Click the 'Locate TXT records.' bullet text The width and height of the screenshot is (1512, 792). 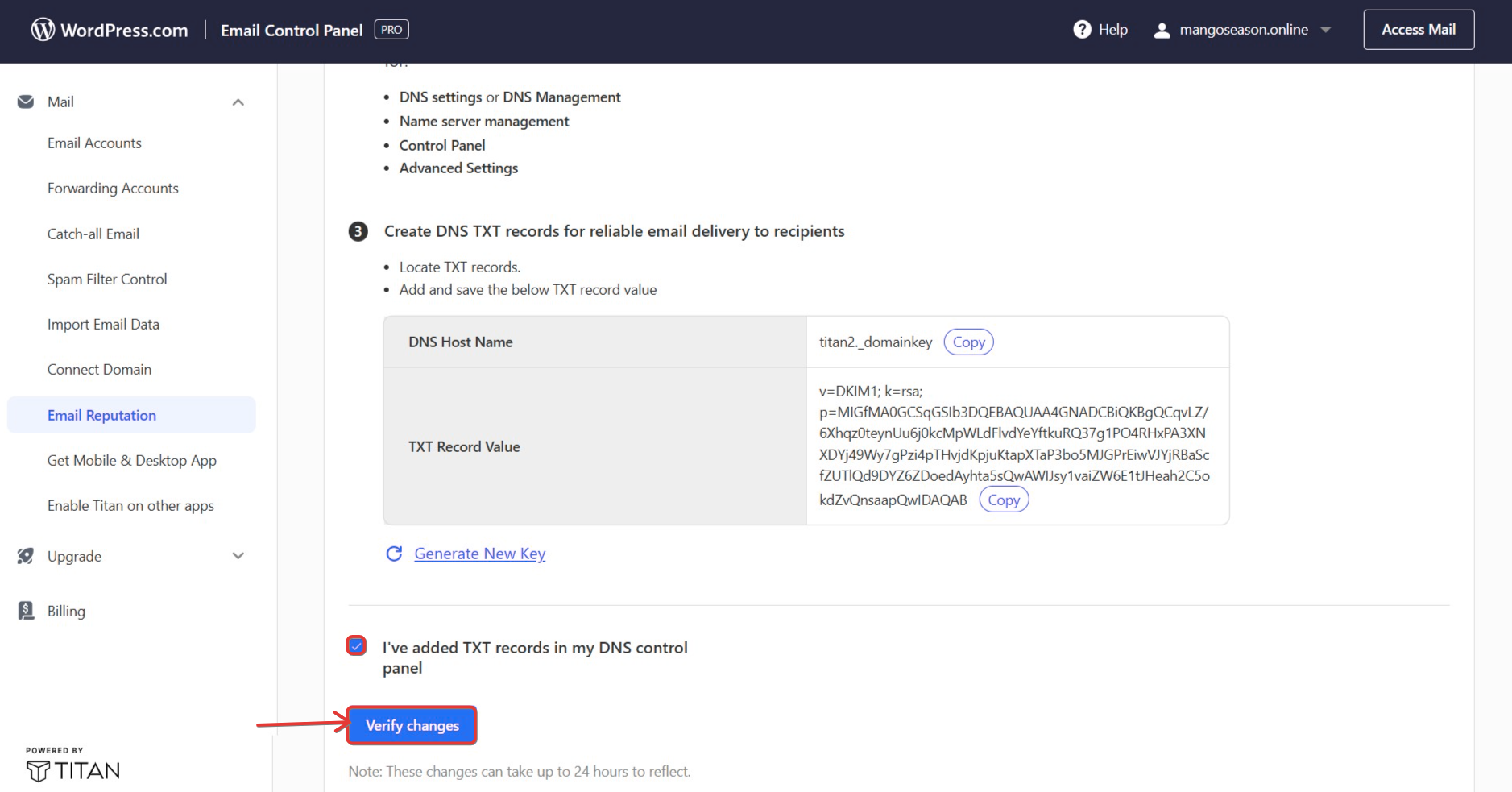pos(460,267)
